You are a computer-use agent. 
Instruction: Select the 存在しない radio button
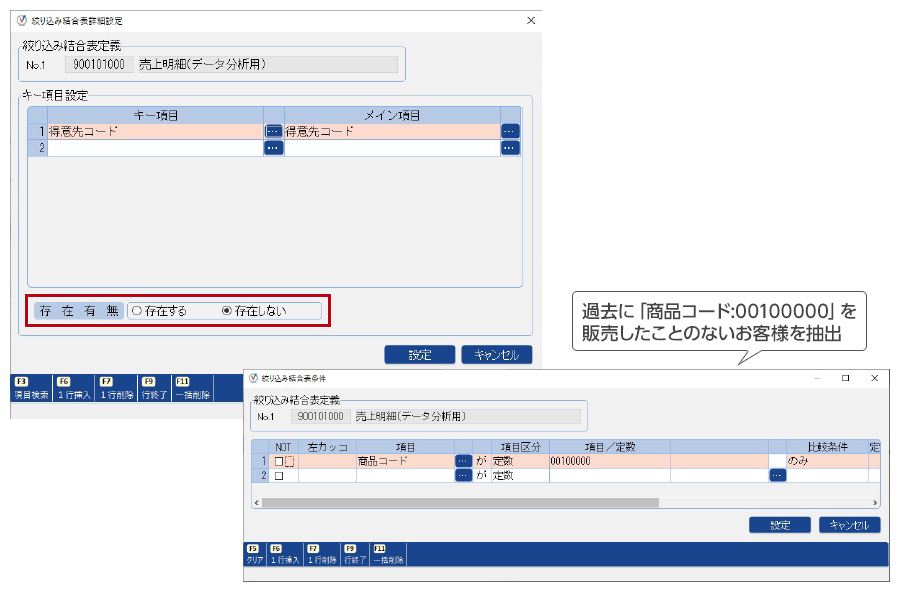(226, 311)
